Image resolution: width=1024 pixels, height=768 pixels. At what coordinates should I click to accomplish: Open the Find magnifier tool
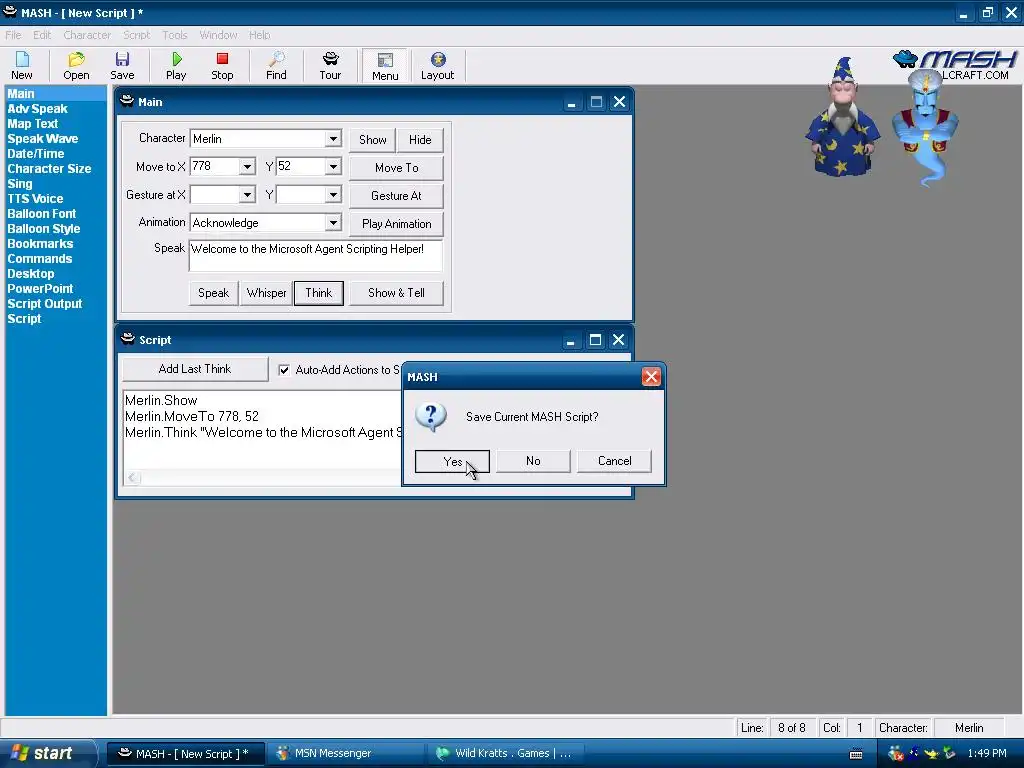coord(276,66)
